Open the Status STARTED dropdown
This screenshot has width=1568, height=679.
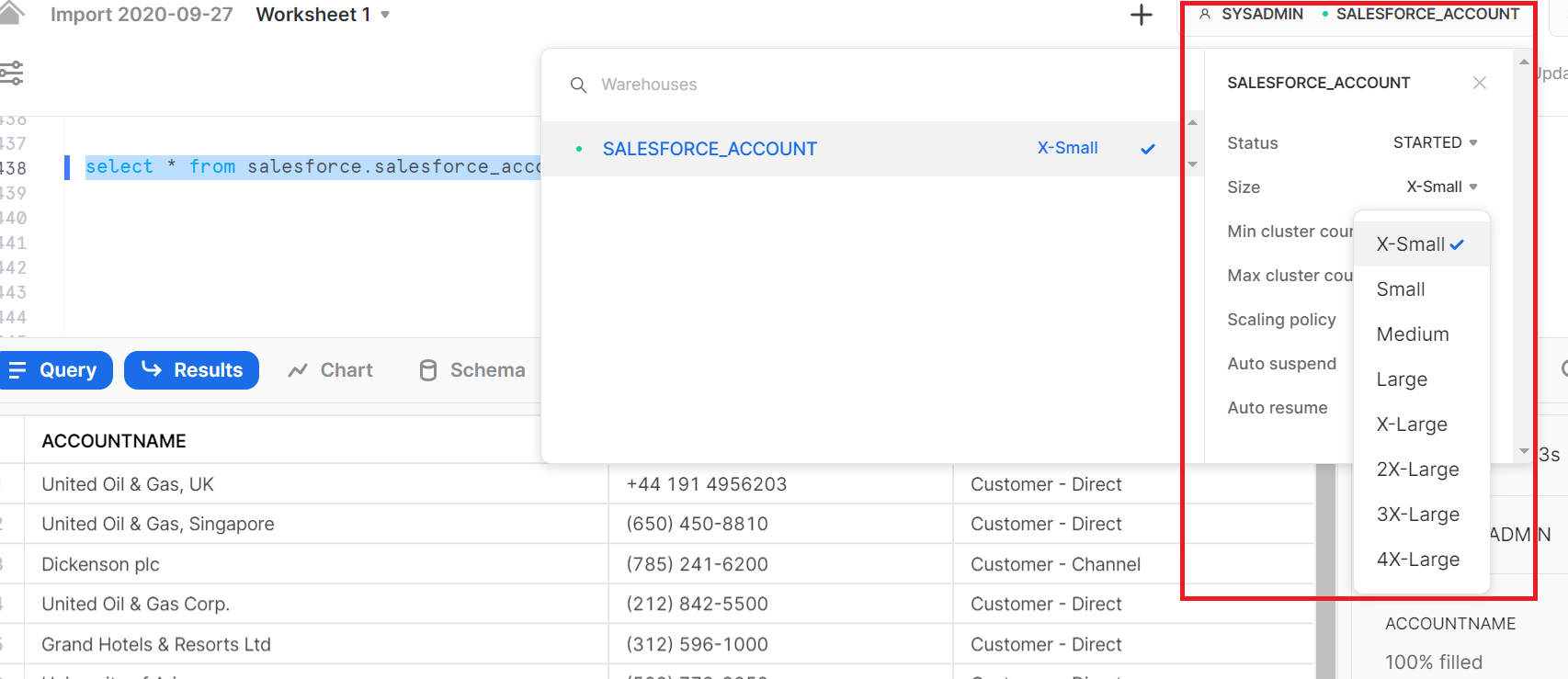tap(1435, 142)
